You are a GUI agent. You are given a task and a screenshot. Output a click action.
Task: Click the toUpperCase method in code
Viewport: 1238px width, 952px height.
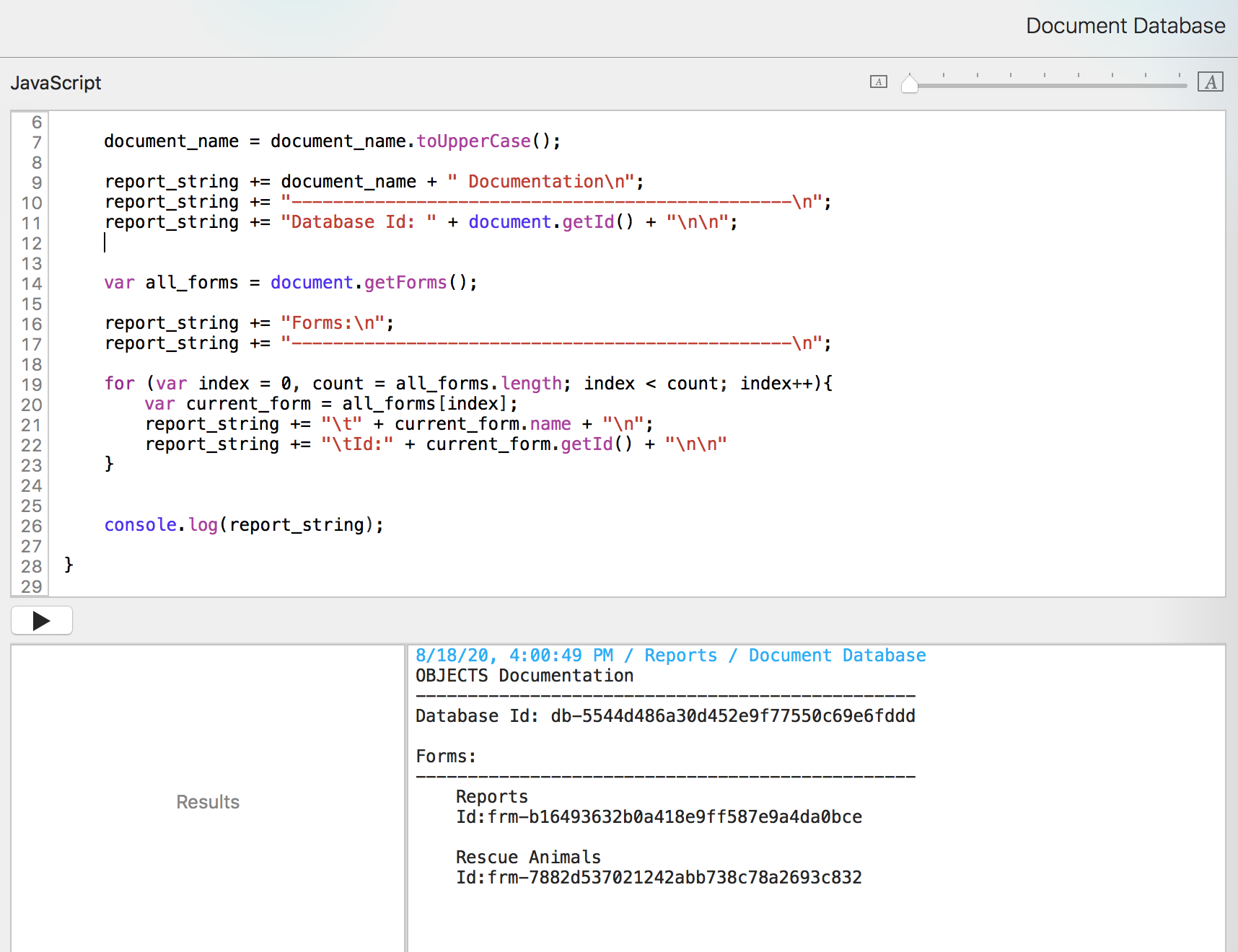(473, 141)
